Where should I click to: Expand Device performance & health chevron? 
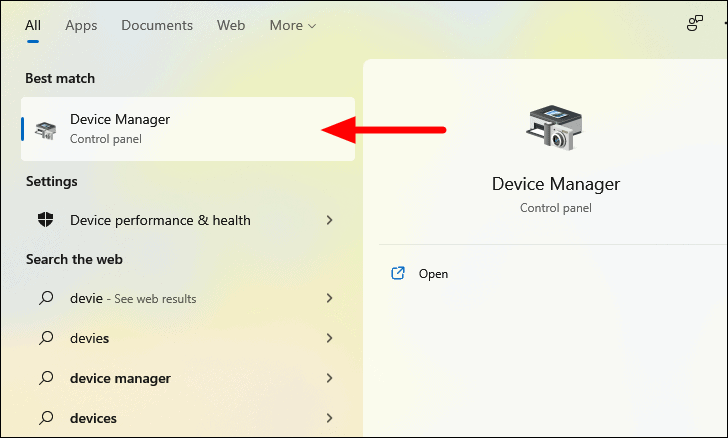[330, 220]
